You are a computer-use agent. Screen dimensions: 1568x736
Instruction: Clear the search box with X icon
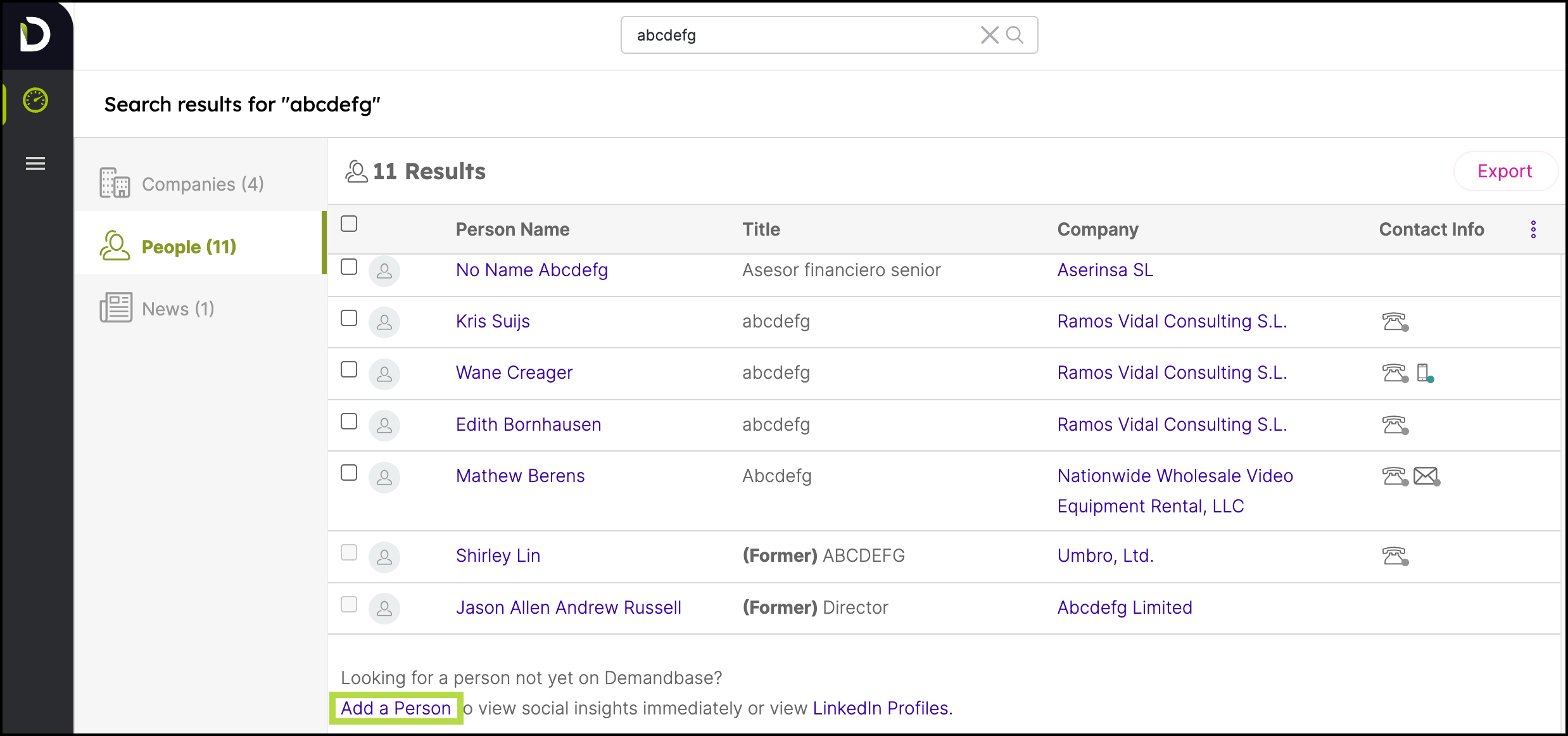pos(989,35)
